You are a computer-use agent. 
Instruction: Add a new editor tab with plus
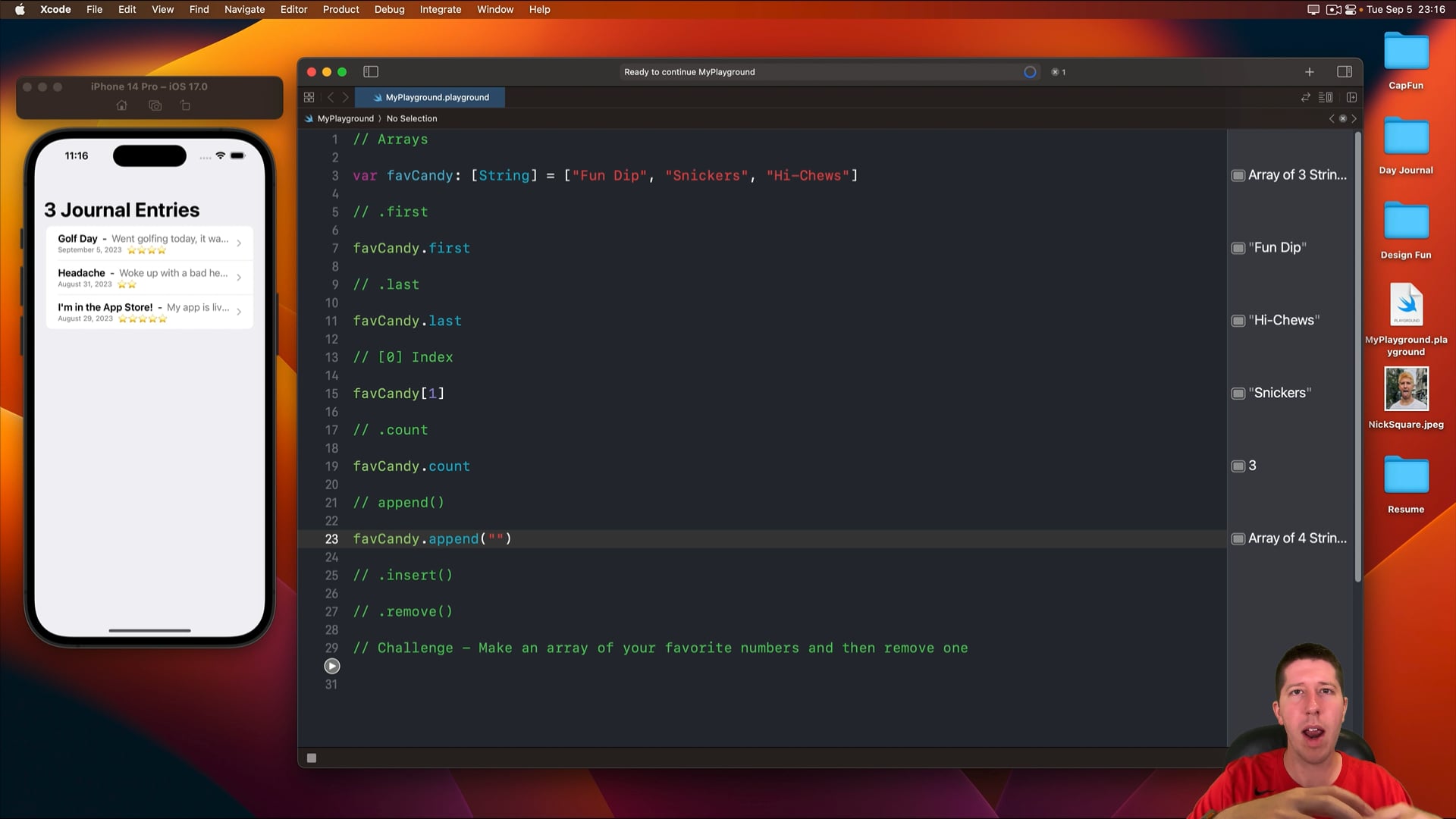point(1310,72)
